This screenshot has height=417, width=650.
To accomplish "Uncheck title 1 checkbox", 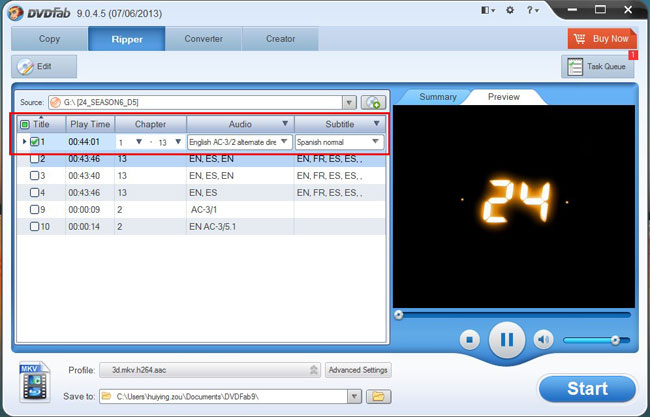I will (x=35, y=142).
